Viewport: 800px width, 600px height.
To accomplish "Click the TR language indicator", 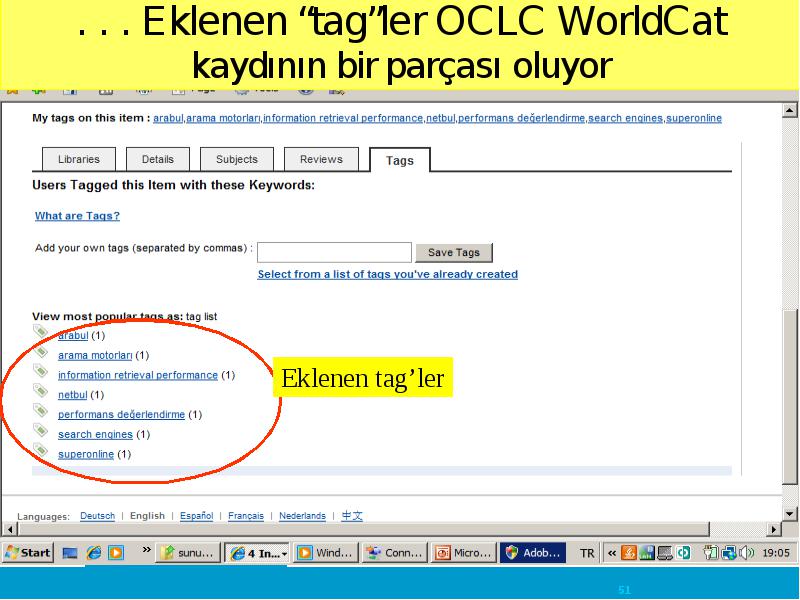I will pos(587,553).
